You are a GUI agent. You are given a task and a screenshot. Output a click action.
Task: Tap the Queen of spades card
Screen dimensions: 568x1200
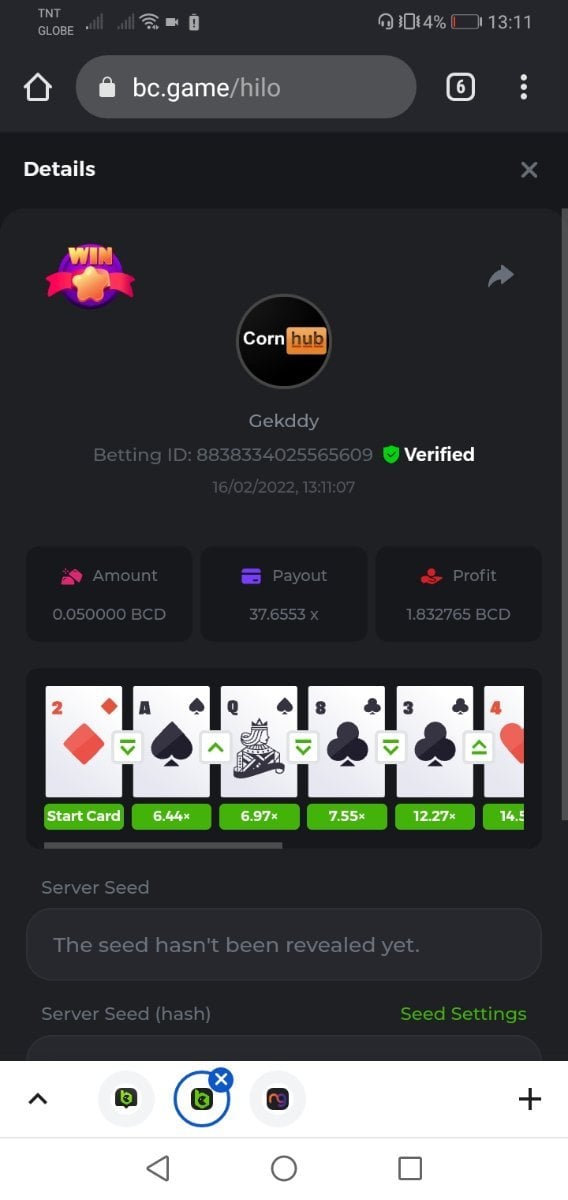pos(259,741)
